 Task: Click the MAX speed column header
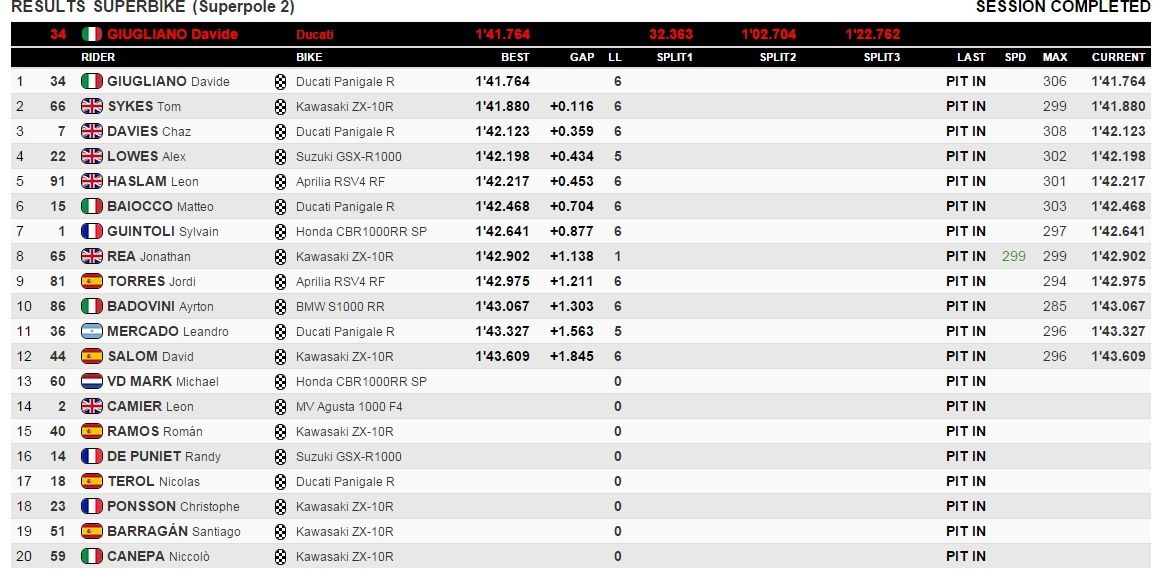tap(1055, 57)
